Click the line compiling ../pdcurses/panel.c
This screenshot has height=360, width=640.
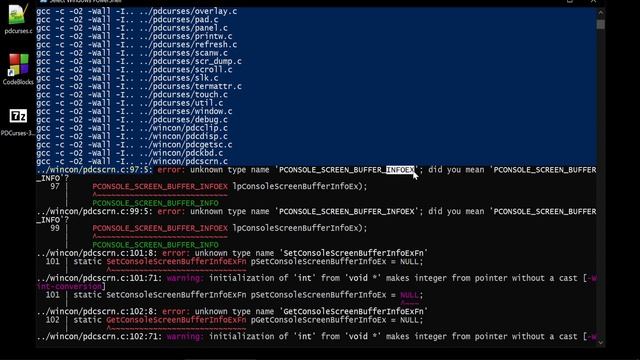[132, 28]
